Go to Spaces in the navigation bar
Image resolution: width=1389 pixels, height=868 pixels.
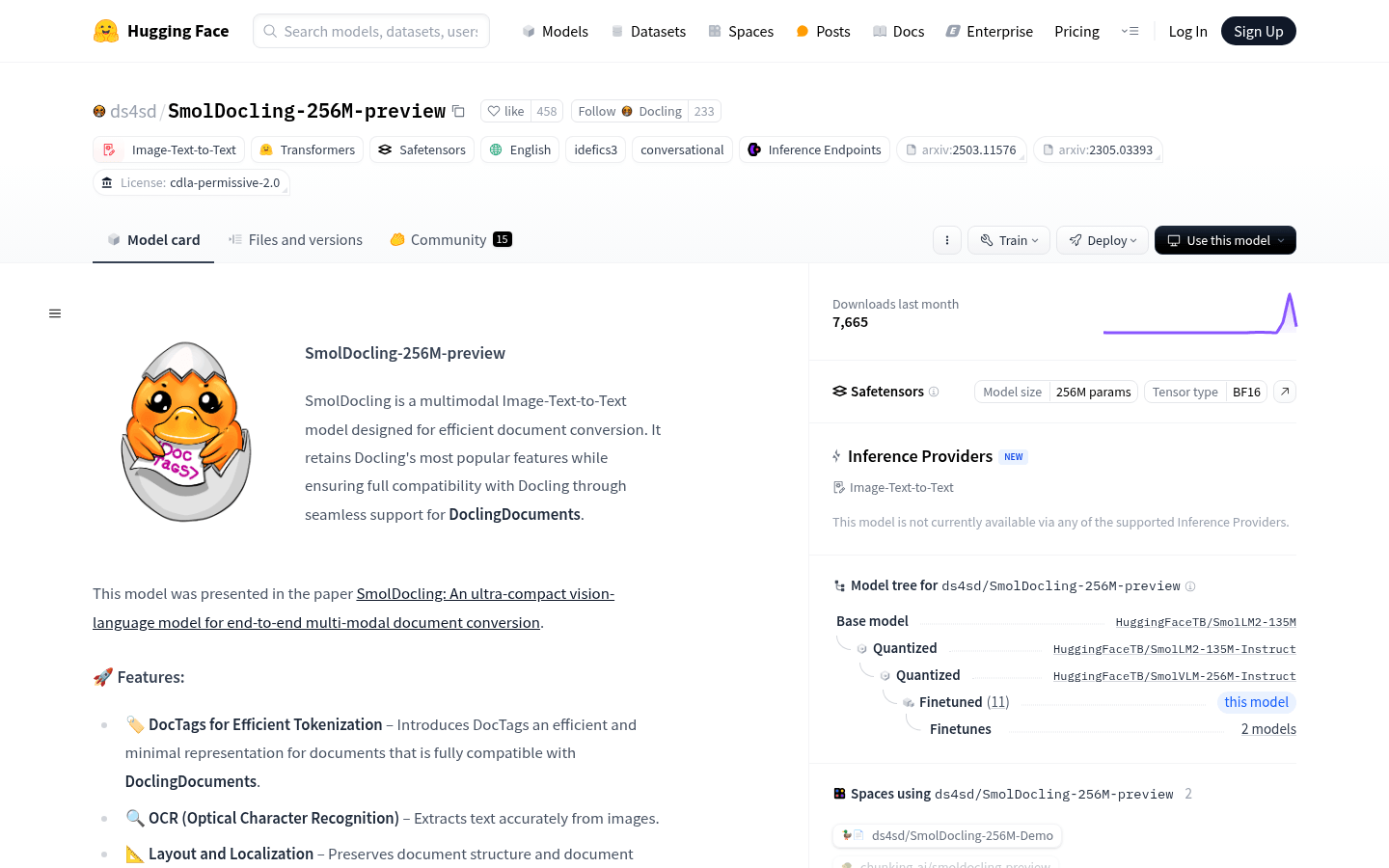pos(741,31)
